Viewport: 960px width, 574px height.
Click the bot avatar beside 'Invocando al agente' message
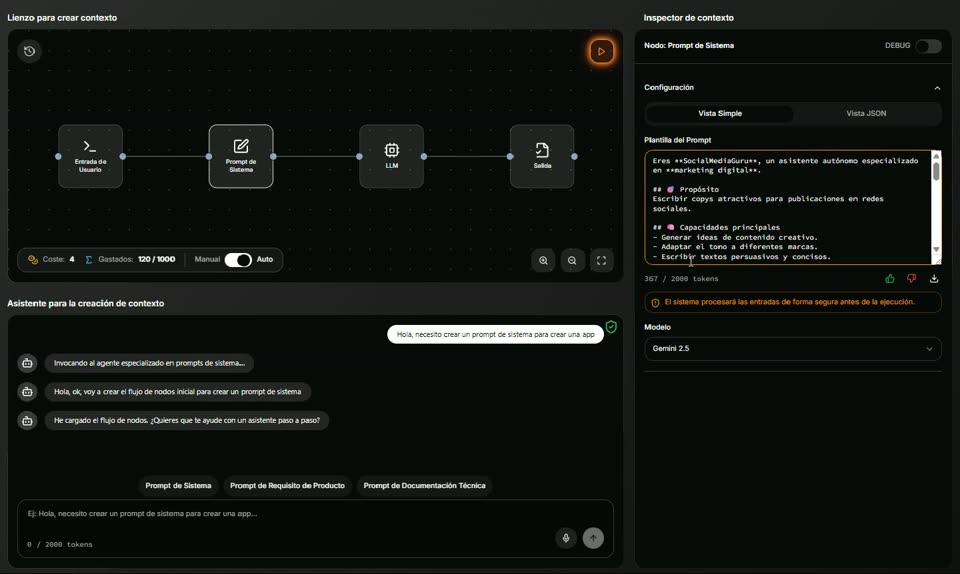pos(28,363)
